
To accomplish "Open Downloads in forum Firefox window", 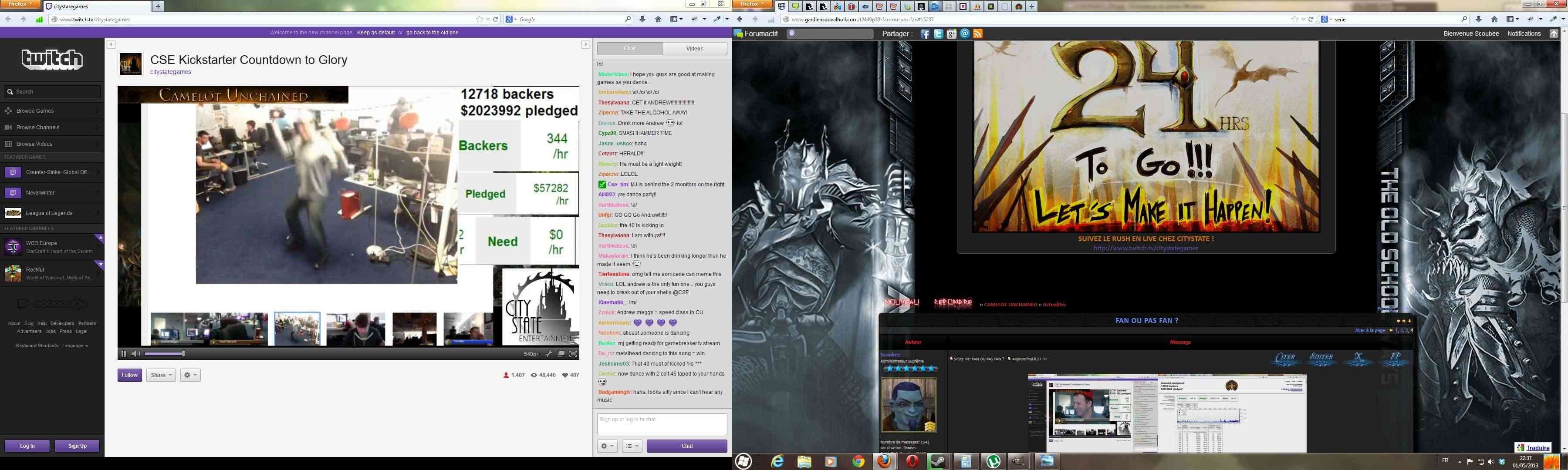I will [x=1479, y=20].
